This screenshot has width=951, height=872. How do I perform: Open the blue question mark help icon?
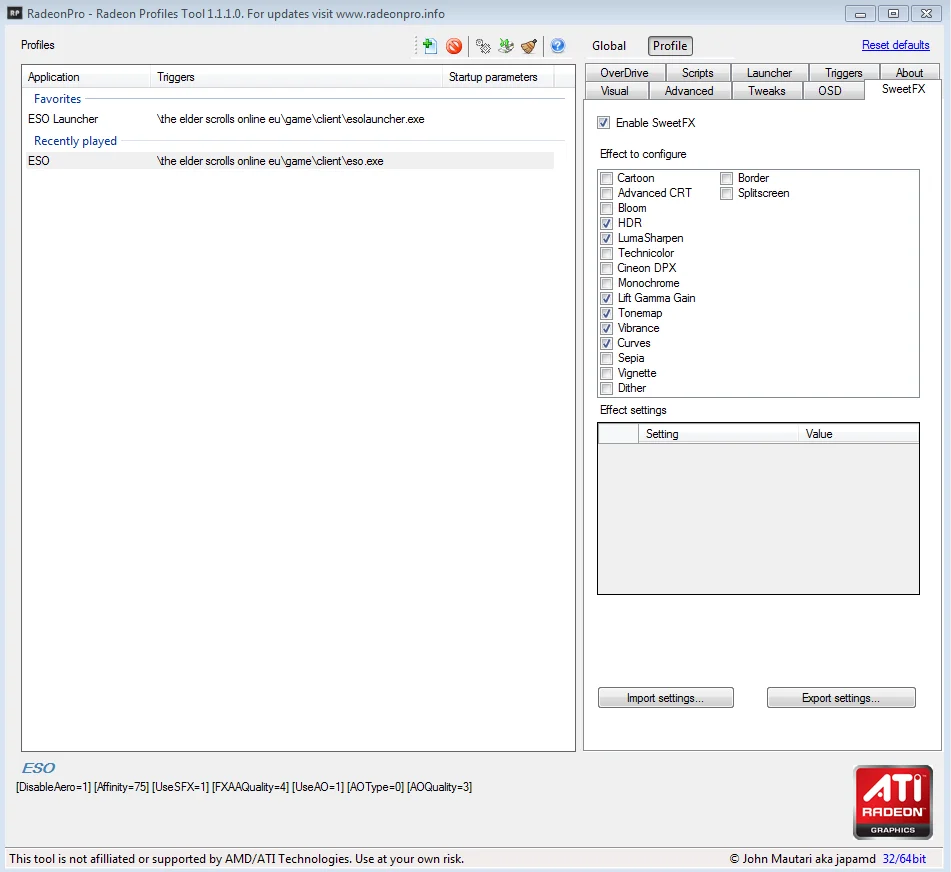(558, 46)
